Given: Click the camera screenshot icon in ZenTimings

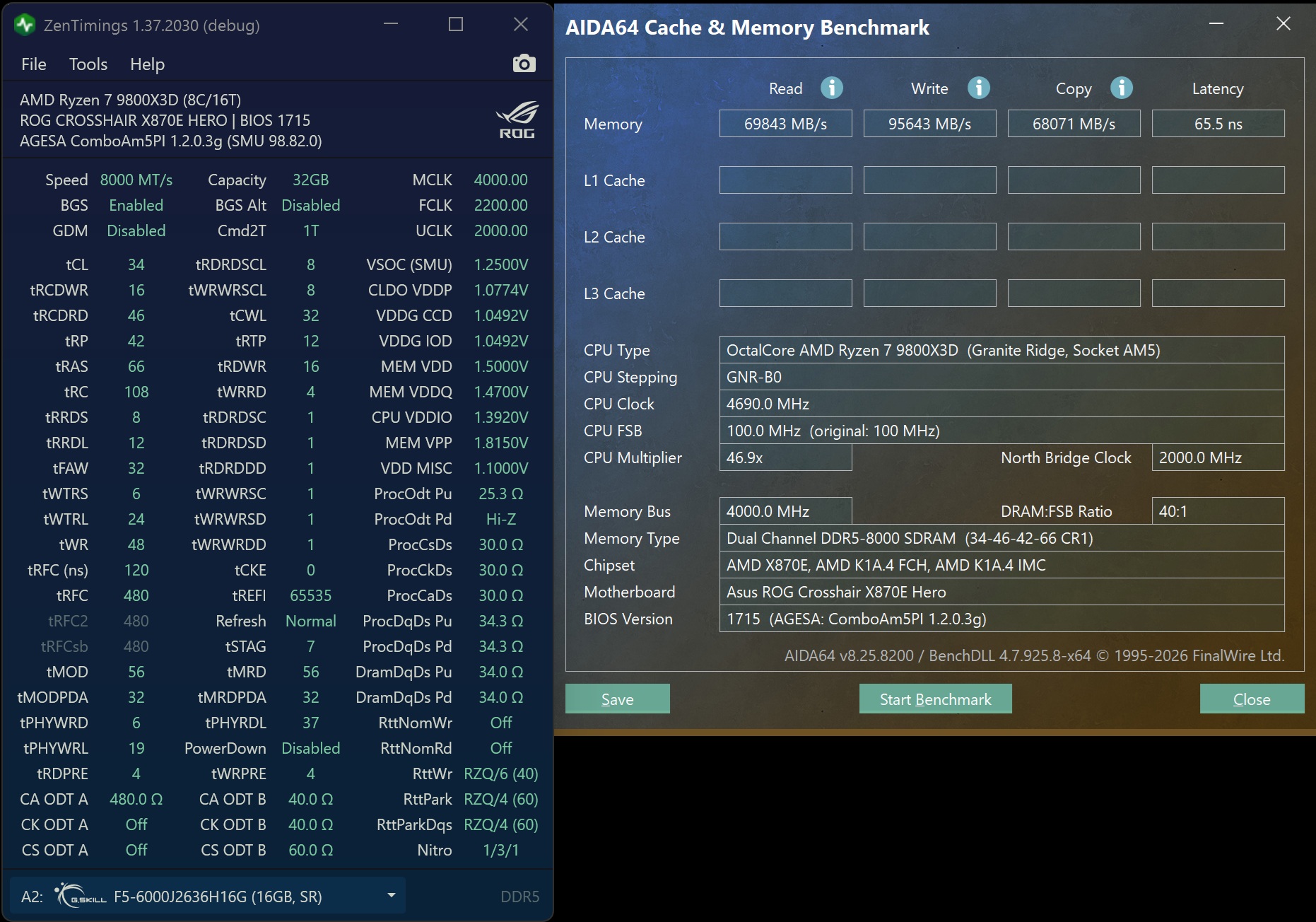Looking at the screenshot, I should click(x=524, y=64).
